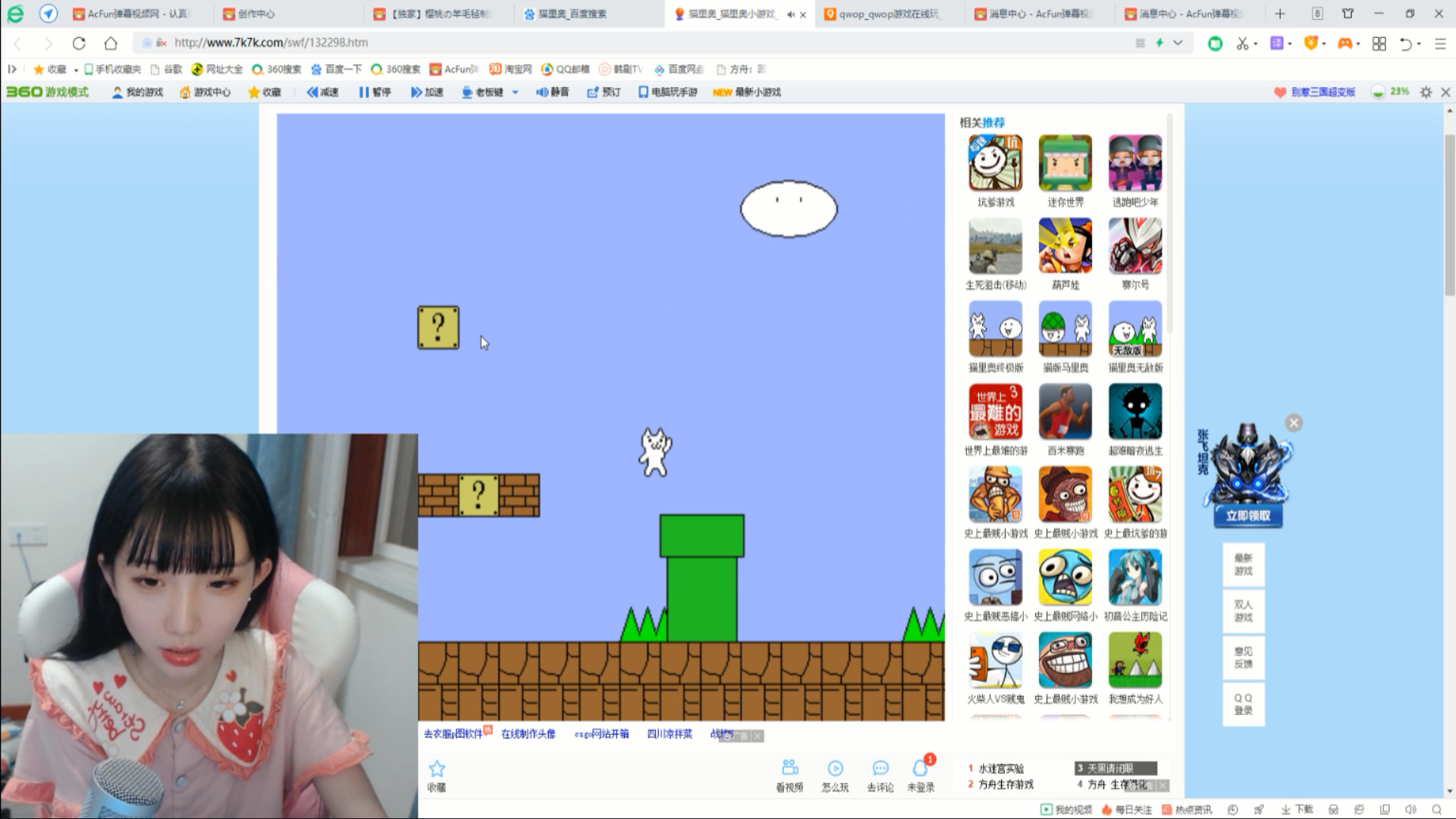1456x819 pixels.
Task: Click the memory 23% indicator
Action: [1390, 92]
